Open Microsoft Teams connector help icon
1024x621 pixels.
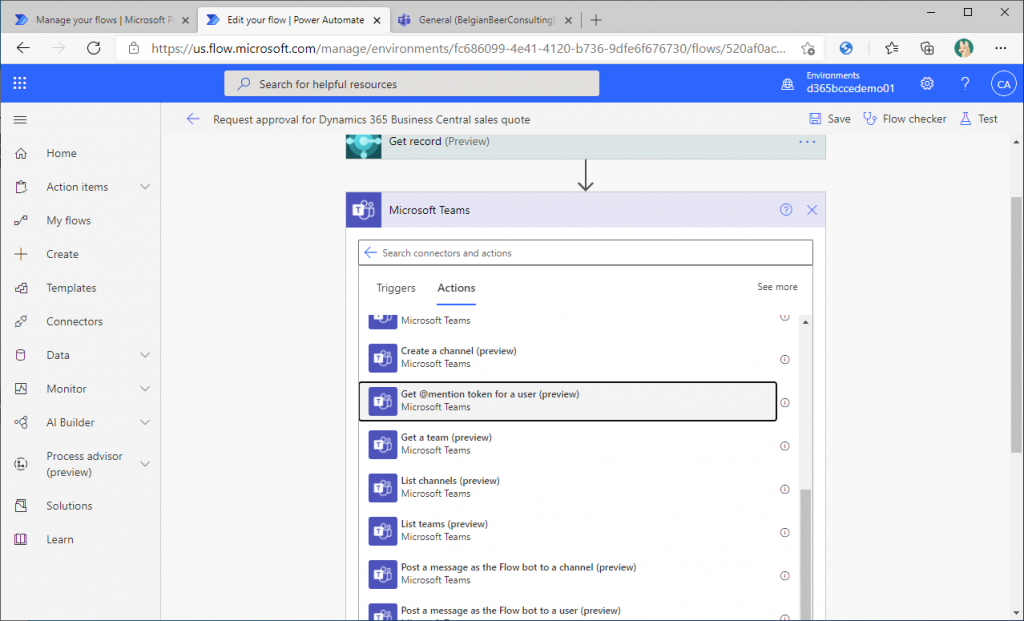click(x=786, y=210)
